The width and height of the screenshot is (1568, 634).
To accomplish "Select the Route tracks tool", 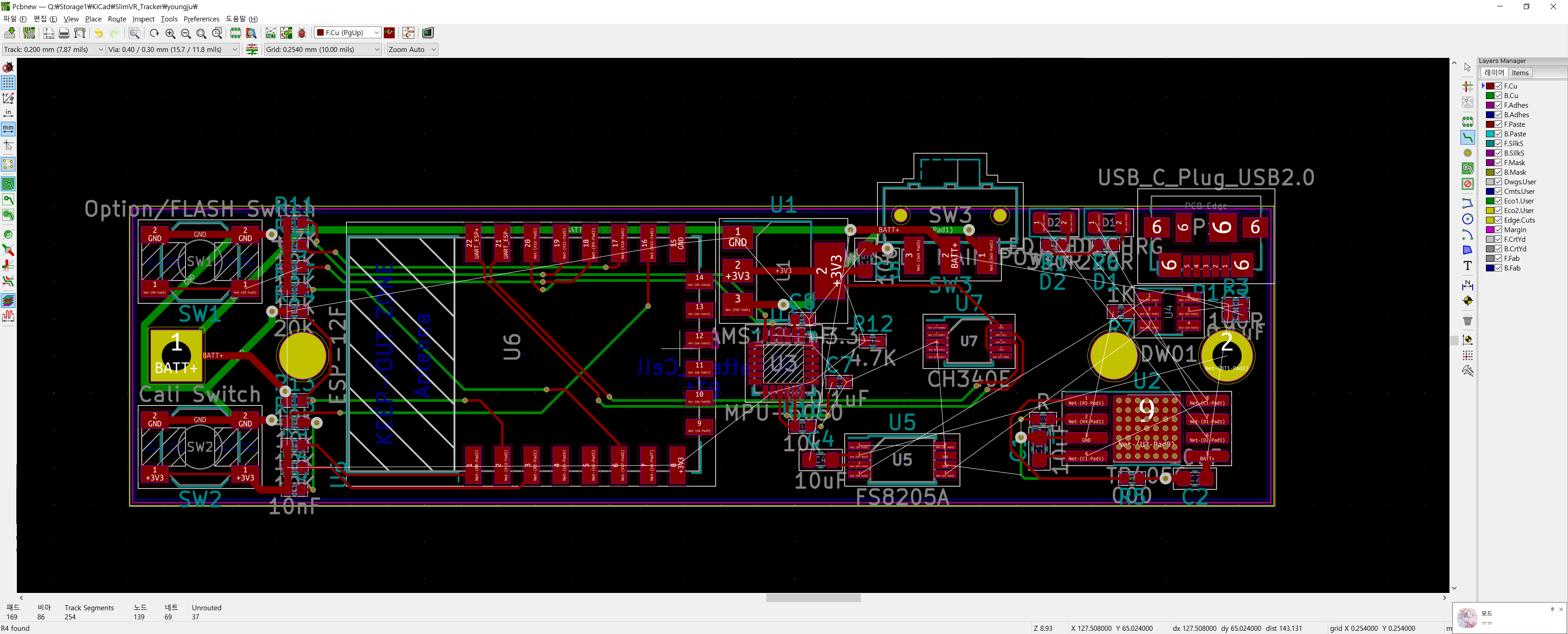I will tap(1468, 137).
